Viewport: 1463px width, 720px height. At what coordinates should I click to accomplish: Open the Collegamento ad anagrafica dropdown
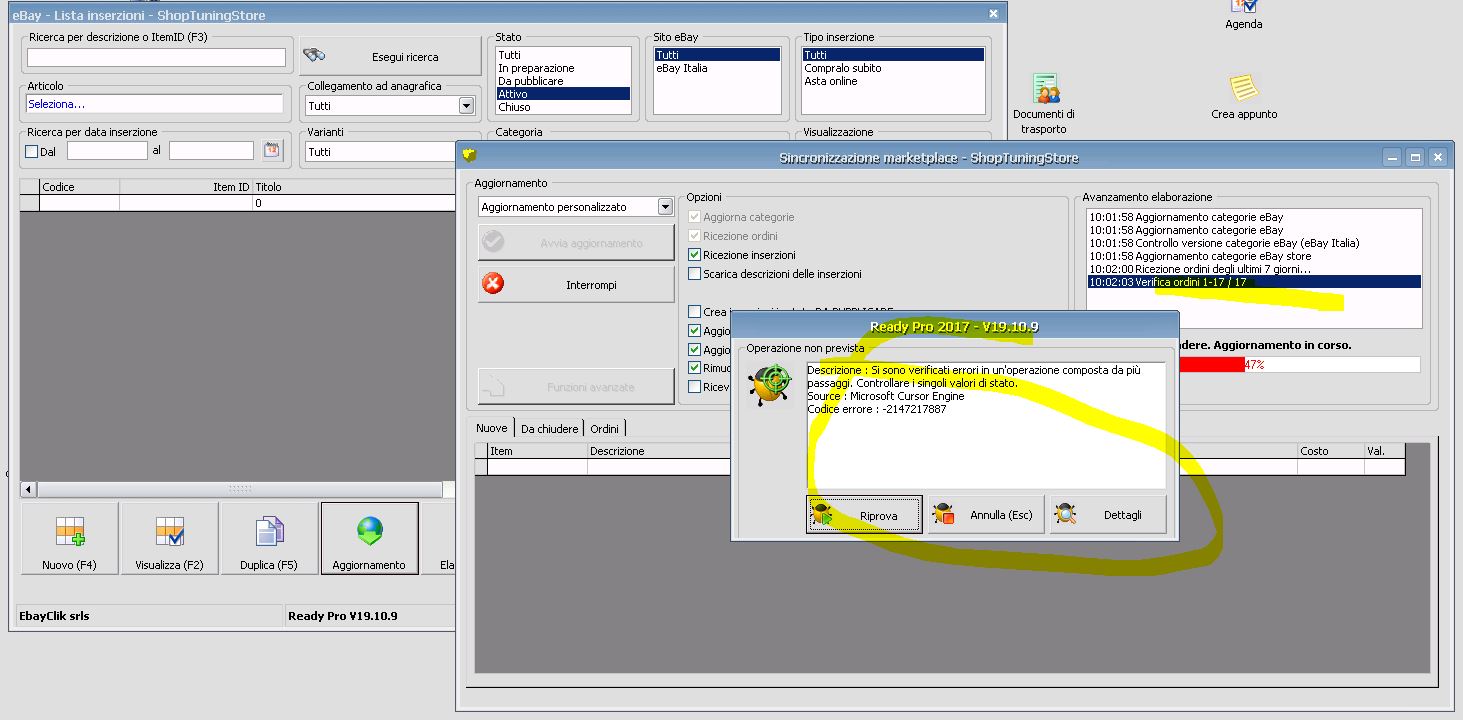[x=466, y=105]
